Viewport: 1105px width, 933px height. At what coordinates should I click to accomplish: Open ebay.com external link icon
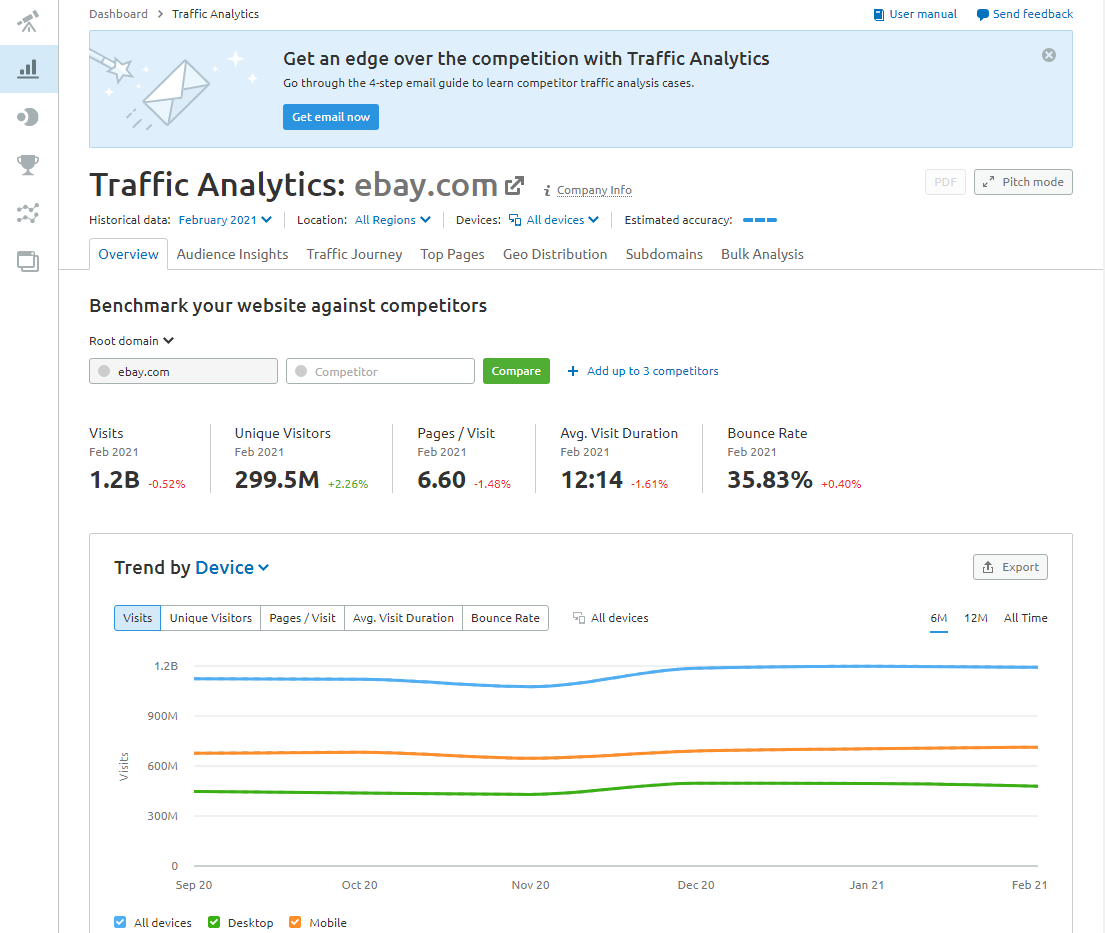click(x=515, y=185)
